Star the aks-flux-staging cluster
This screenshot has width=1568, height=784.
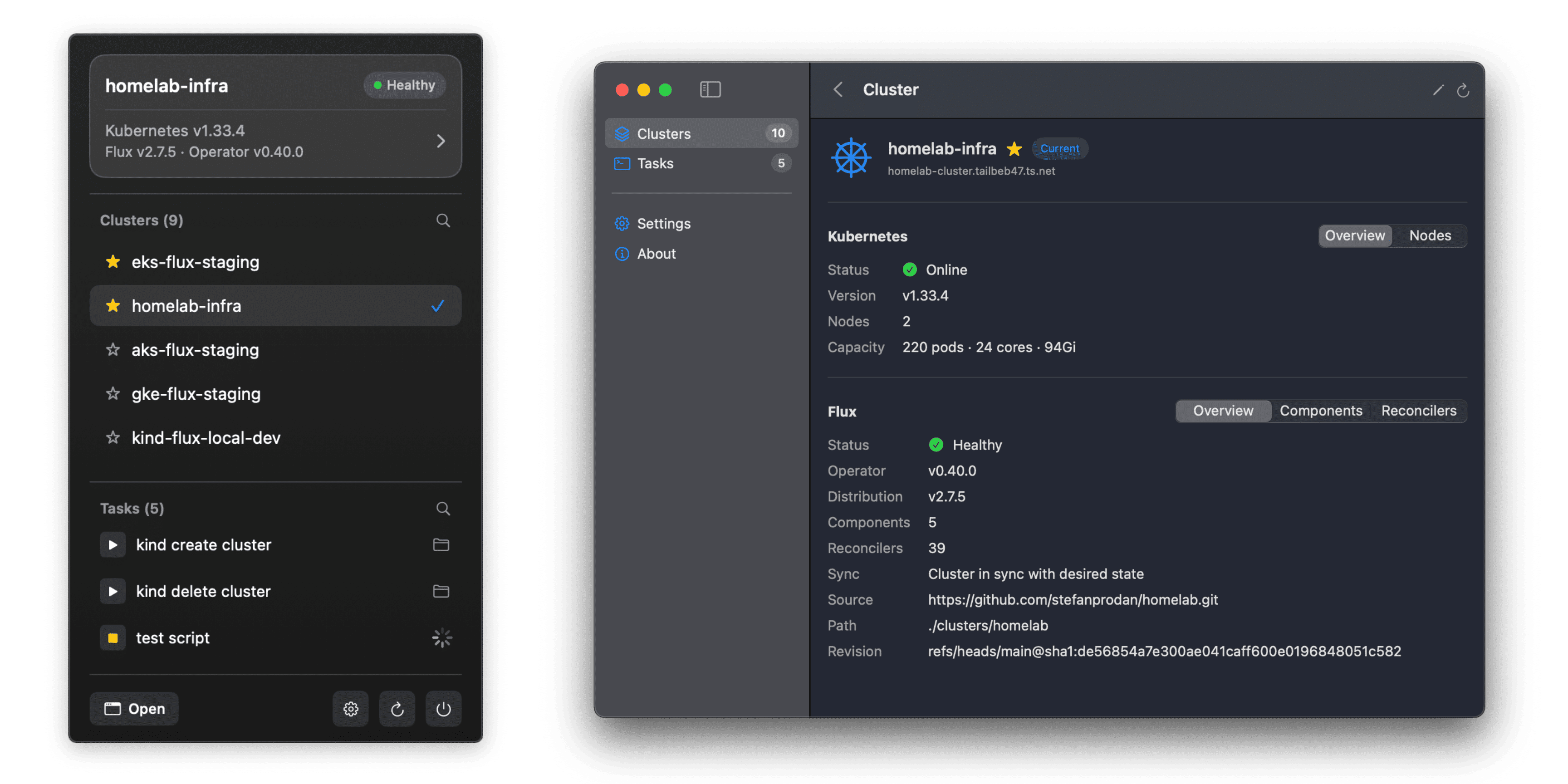[113, 349]
